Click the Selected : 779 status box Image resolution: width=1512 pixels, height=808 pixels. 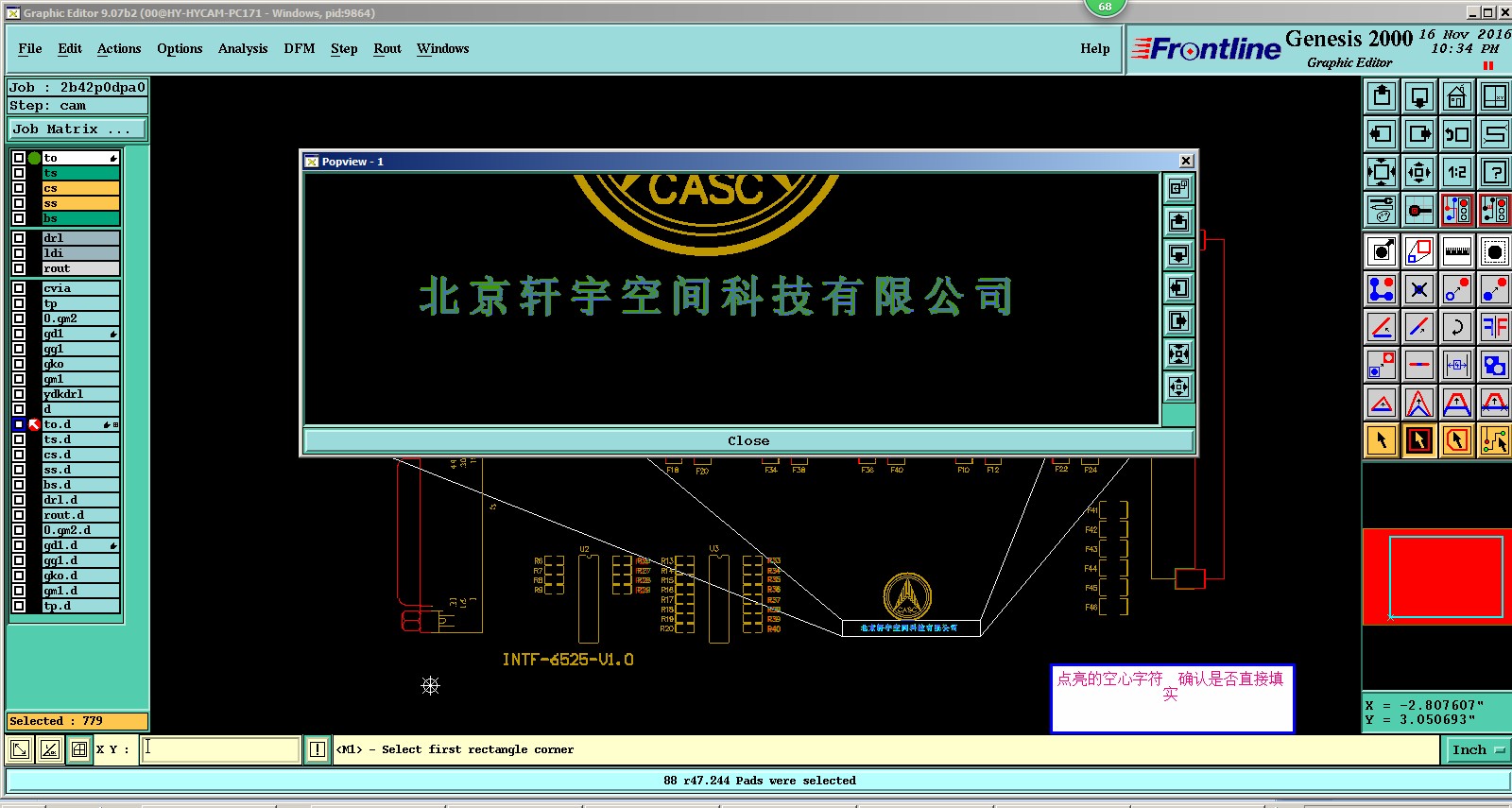click(77, 721)
